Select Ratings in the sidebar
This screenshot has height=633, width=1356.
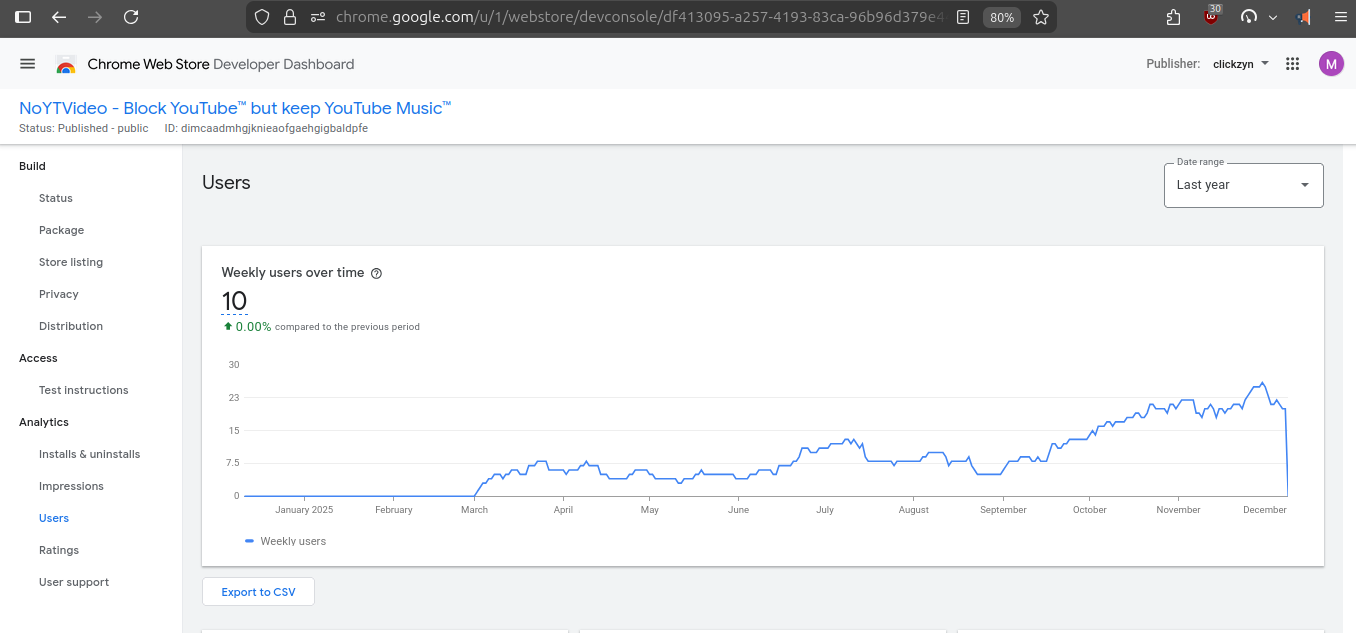(x=59, y=550)
